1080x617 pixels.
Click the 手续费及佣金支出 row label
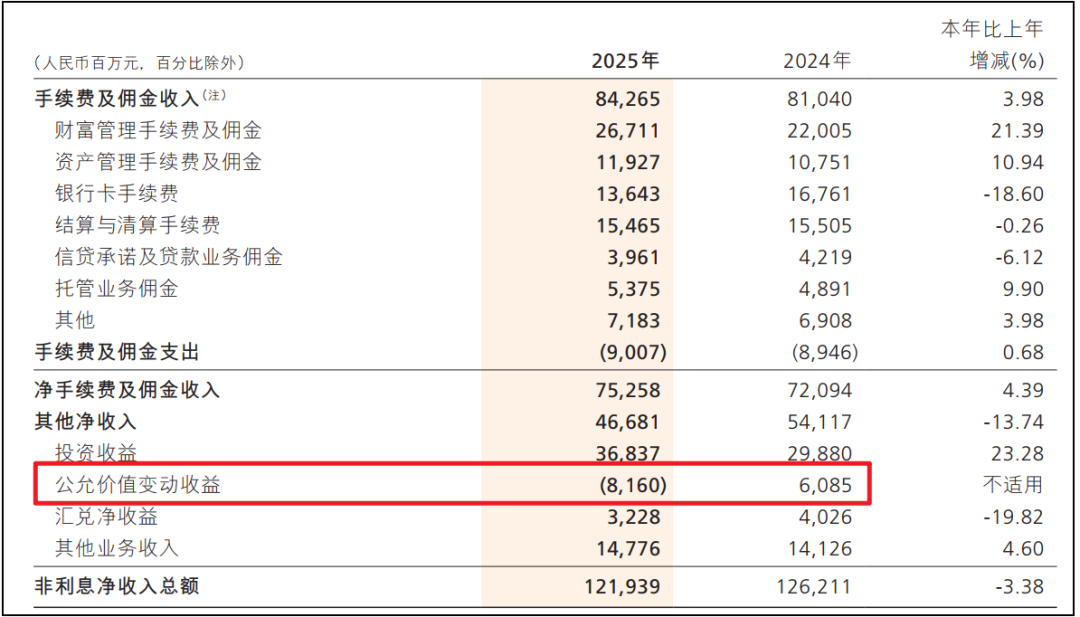(117, 352)
